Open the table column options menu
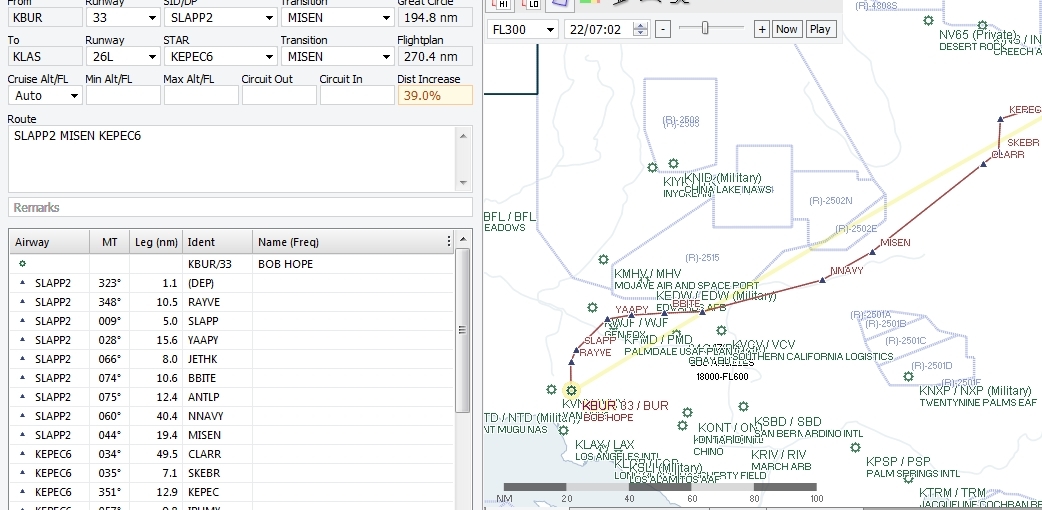 pos(449,242)
